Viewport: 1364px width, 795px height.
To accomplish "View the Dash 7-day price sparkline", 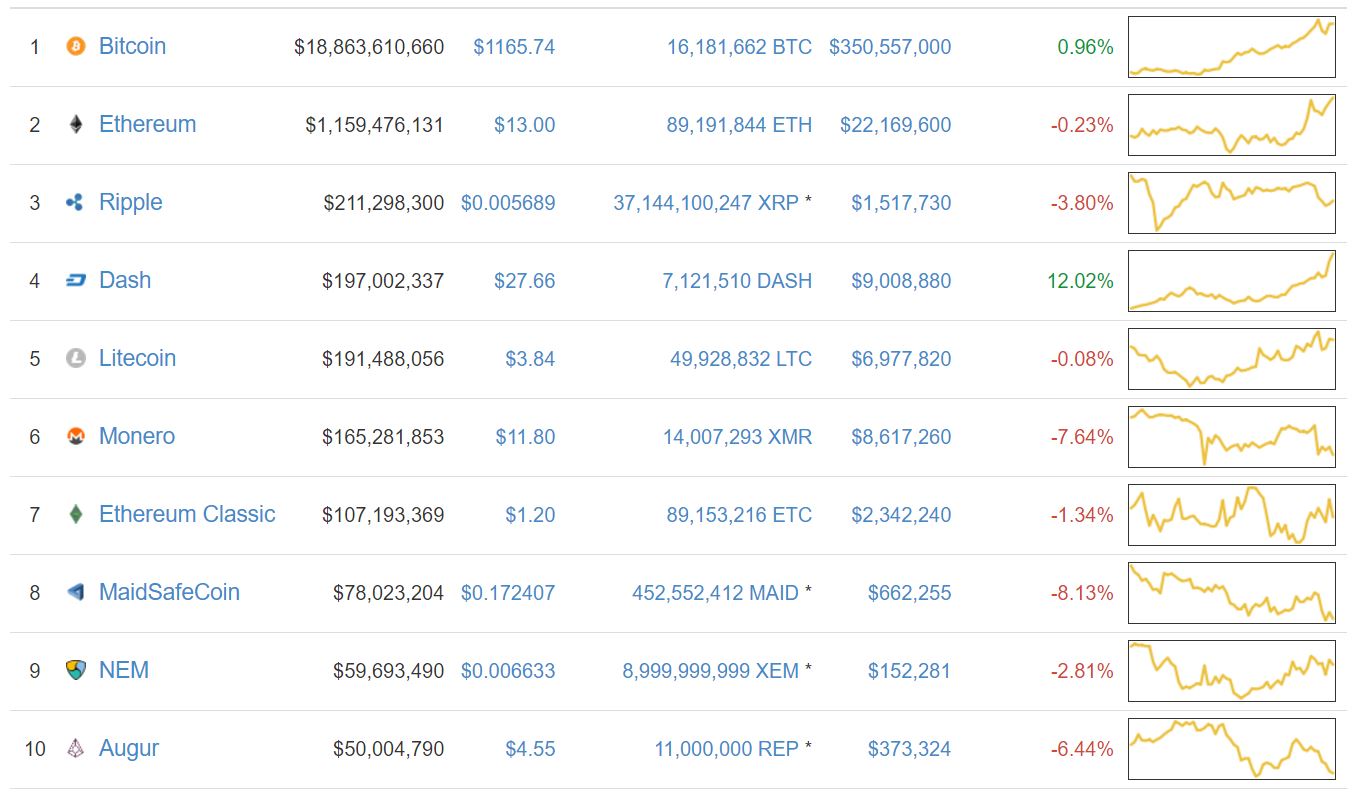I will 1232,280.
